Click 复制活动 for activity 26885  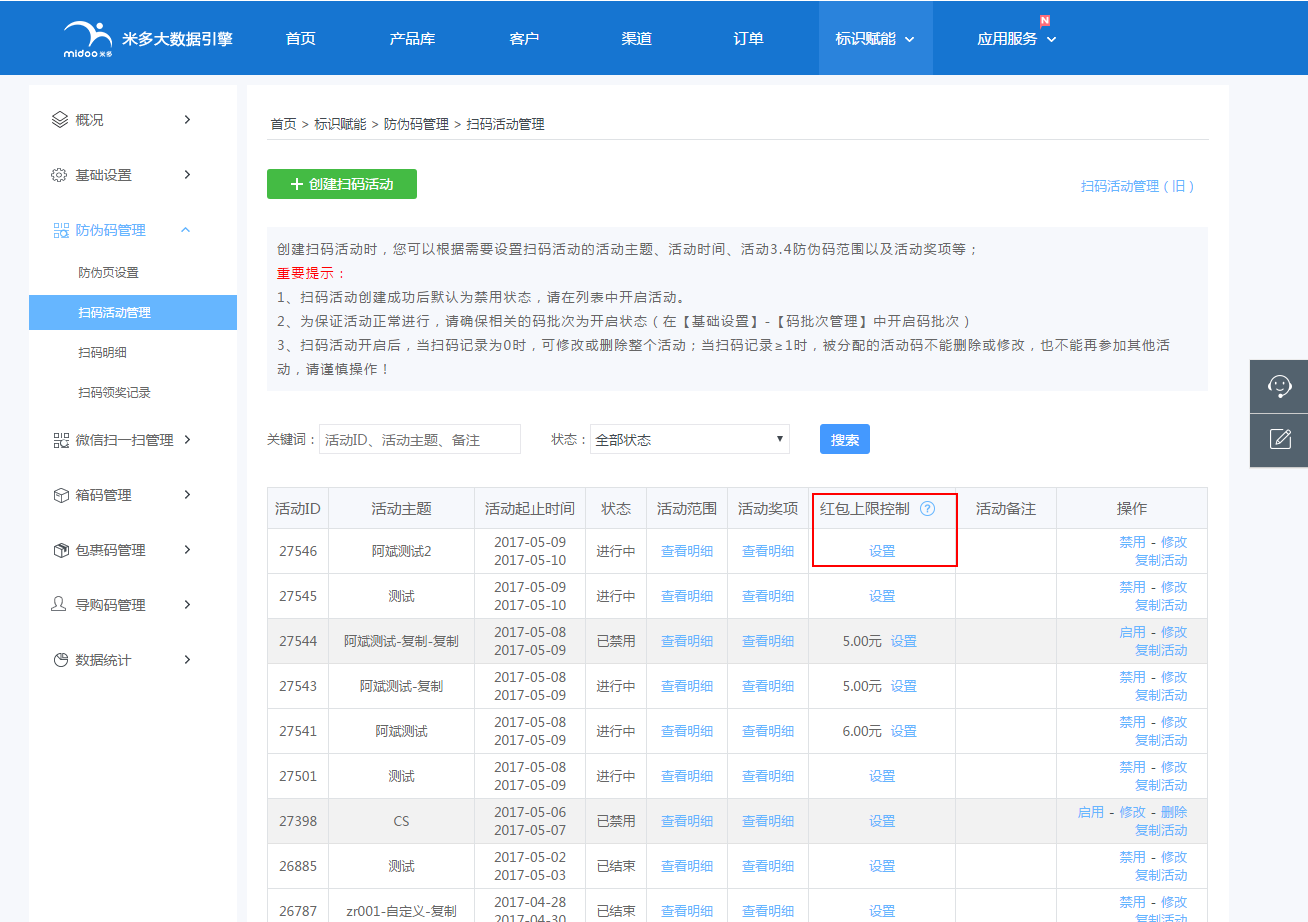[1161, 875]
